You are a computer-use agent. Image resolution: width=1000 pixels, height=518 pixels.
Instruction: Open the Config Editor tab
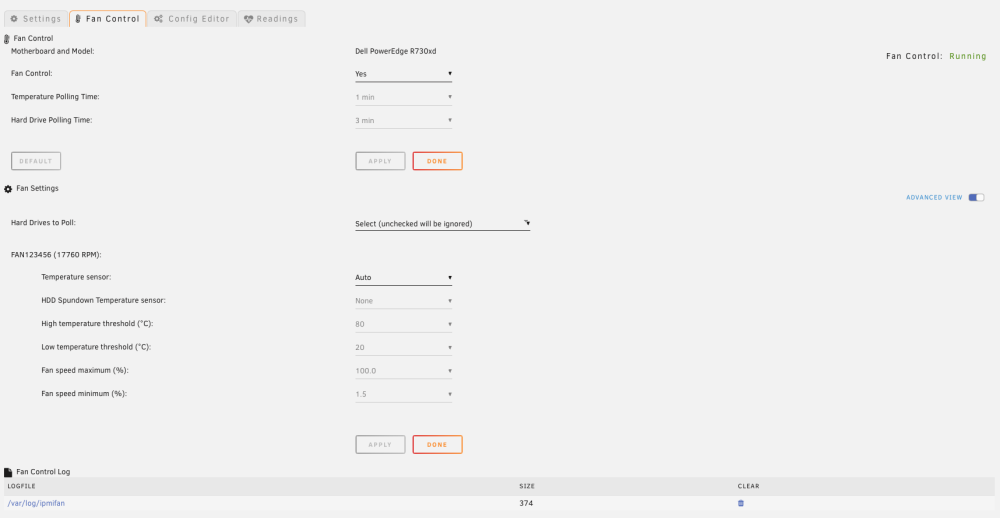pyautogui.click(x=191, y=18)
